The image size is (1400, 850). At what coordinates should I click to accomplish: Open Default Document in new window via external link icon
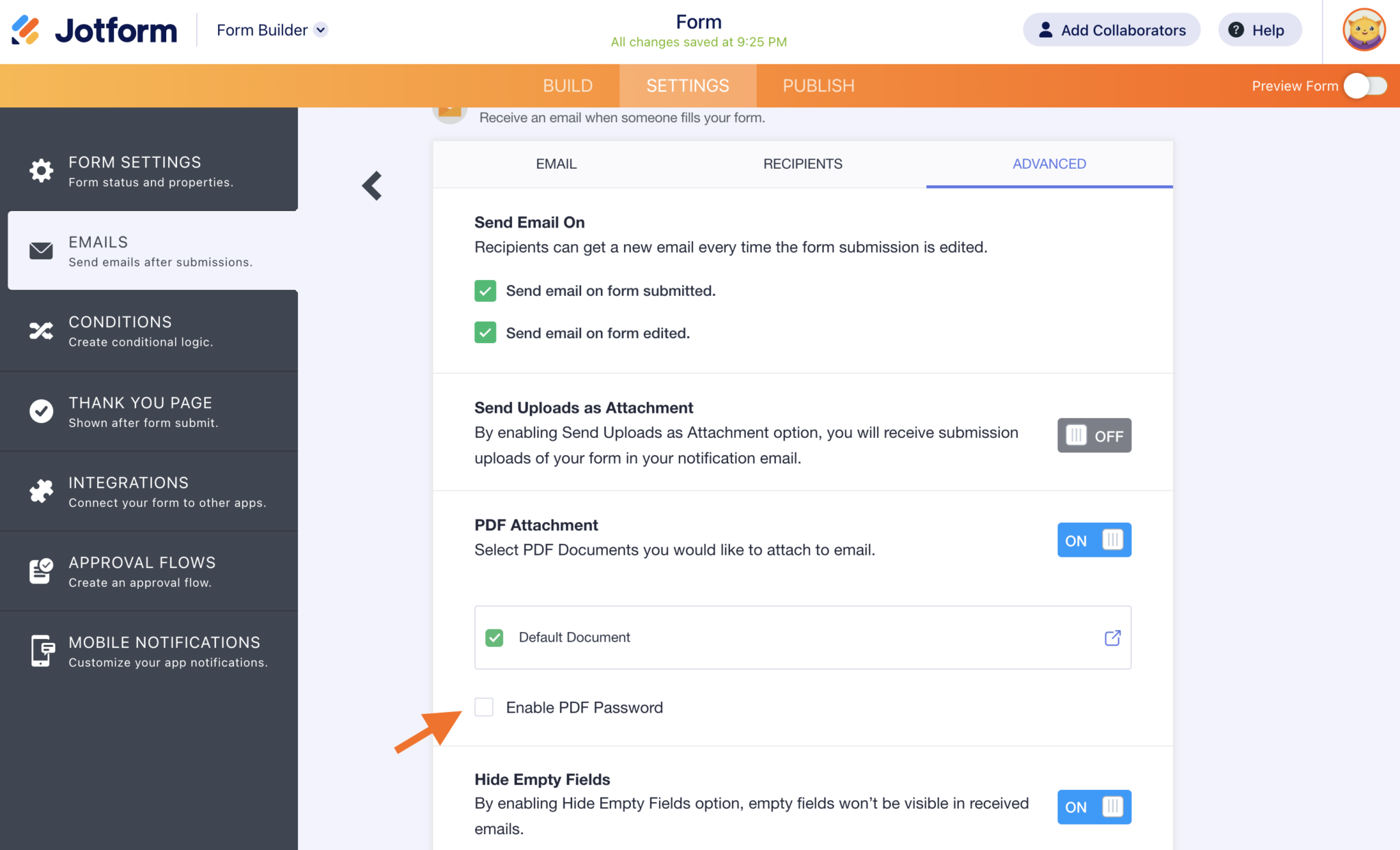coord(1112,637)
